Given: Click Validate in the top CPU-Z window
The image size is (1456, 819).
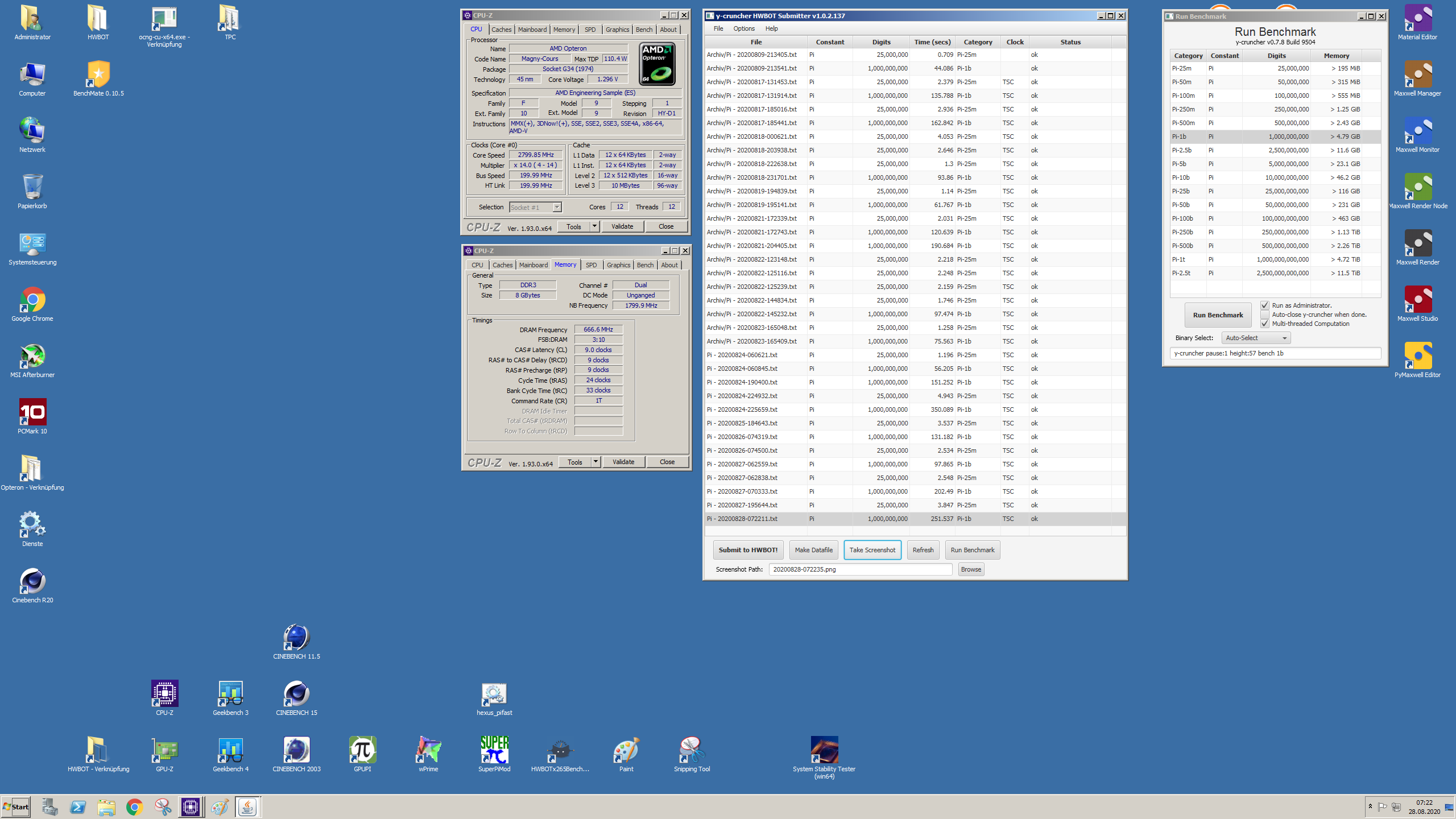Looking at the screenshot, I should coord(622,226).
